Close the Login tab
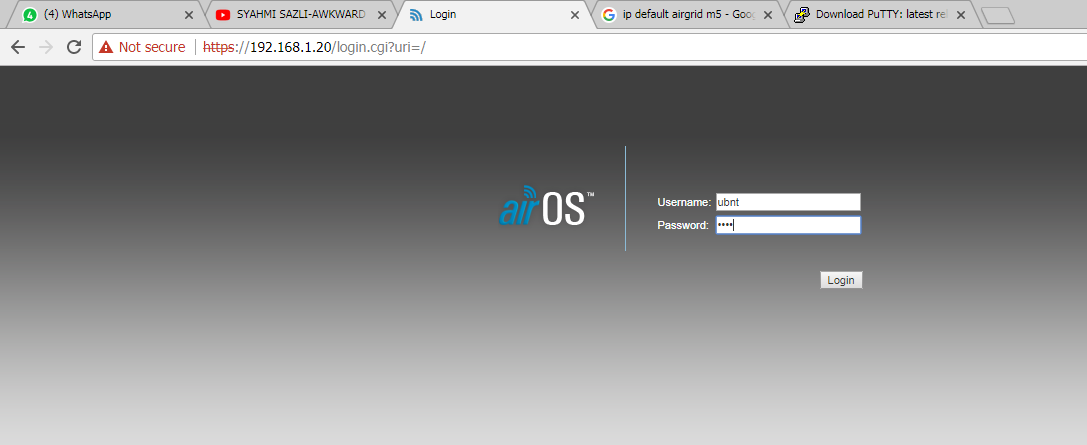Image resolution: width=1087 pixels, height=445 pixels. tap(575, 15)
